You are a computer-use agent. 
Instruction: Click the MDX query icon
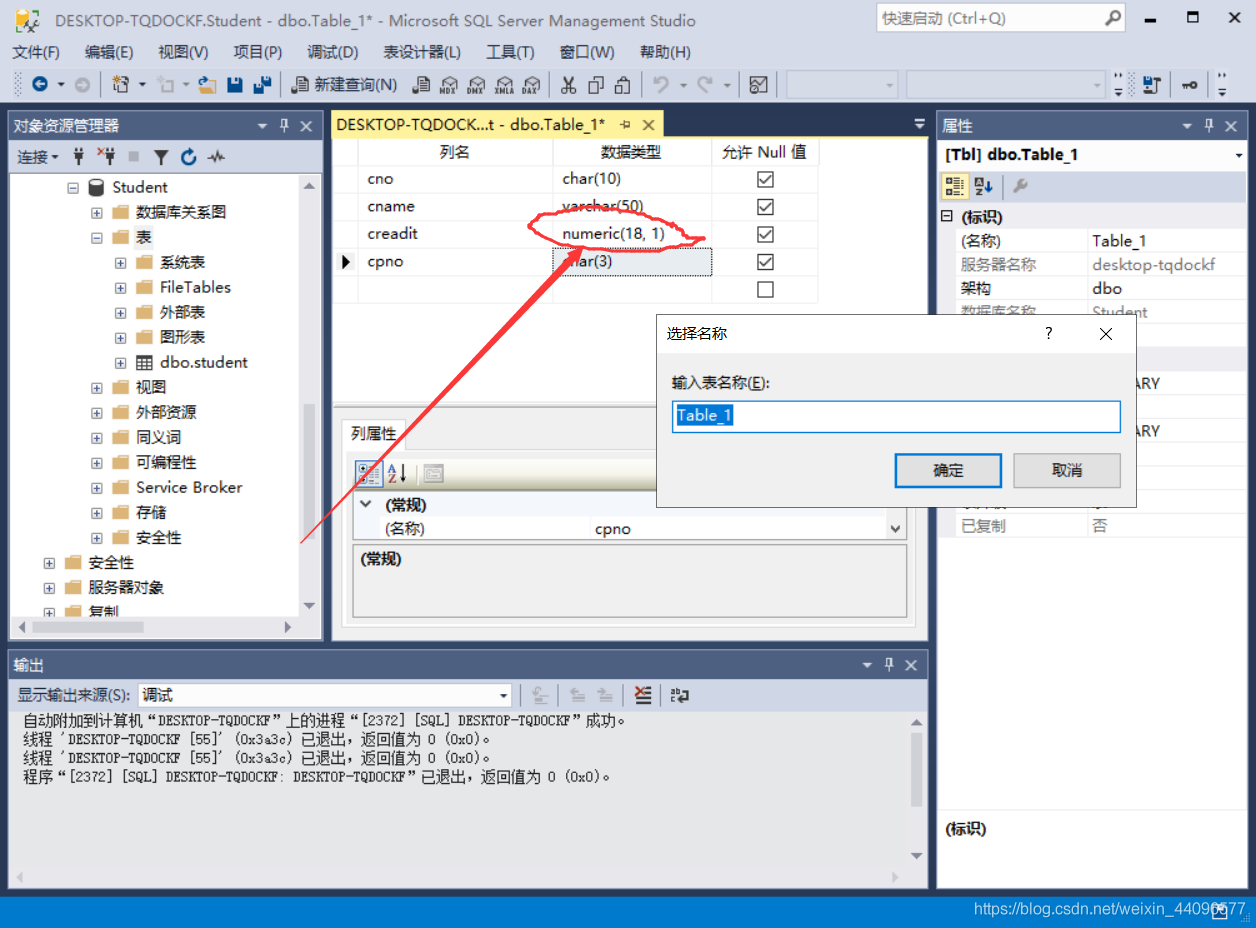coord(449,85)
